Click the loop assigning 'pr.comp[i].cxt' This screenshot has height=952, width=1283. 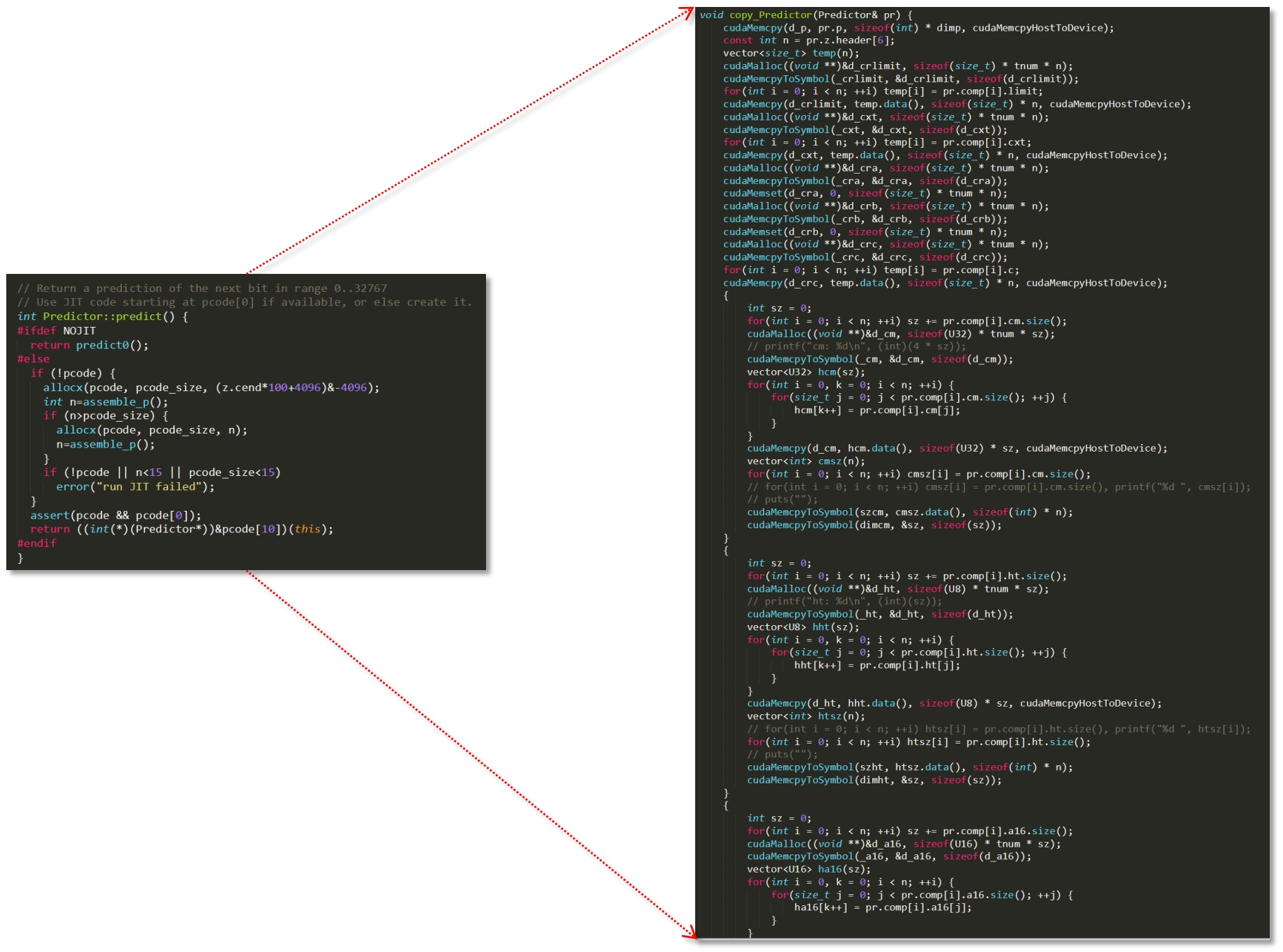pyautogui.click(x=877, y=142)
